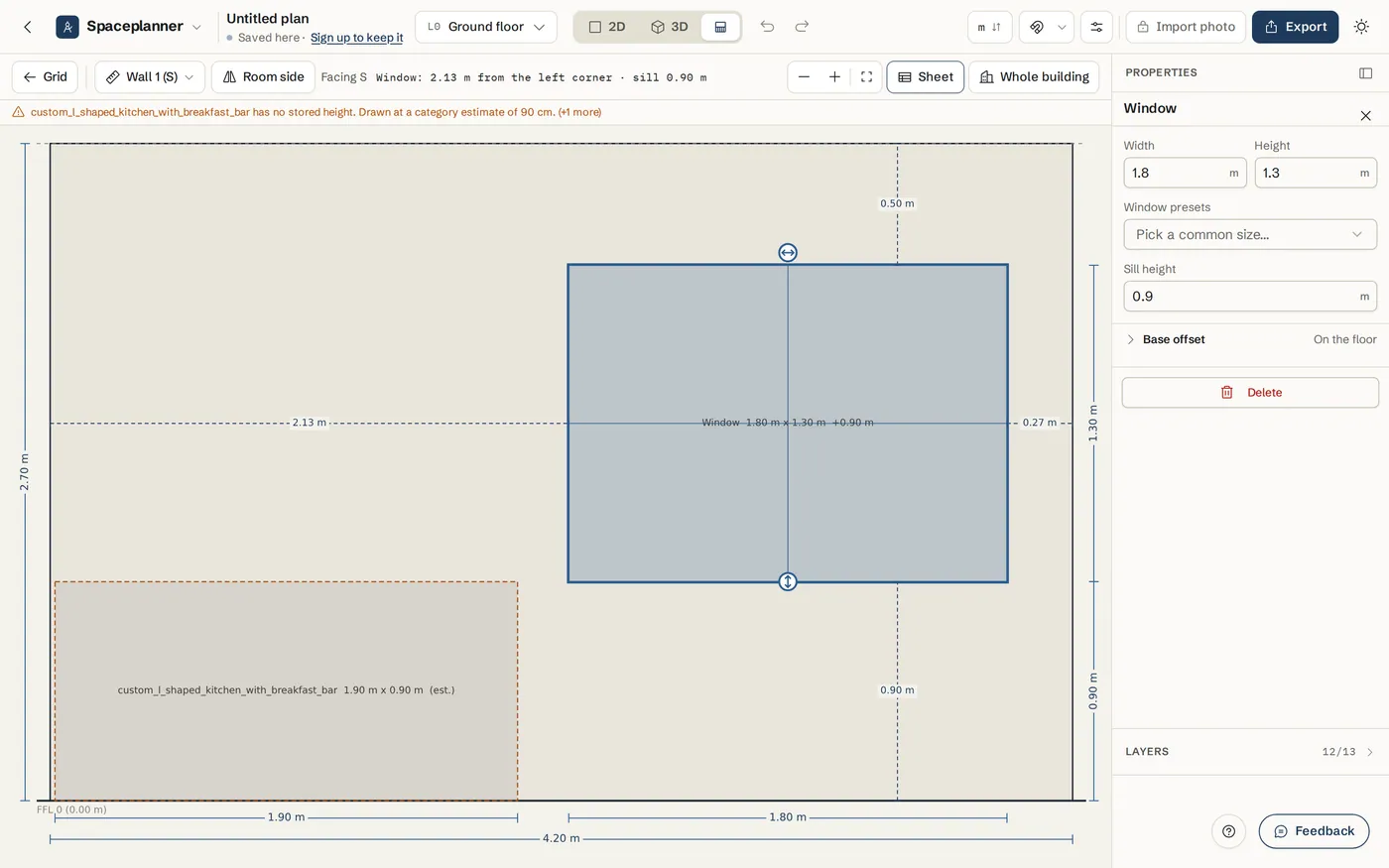The width and height of the screenshot is (1389, 868).
Task: Zoom out with the minus icon
Action: (x=804, y=76)
